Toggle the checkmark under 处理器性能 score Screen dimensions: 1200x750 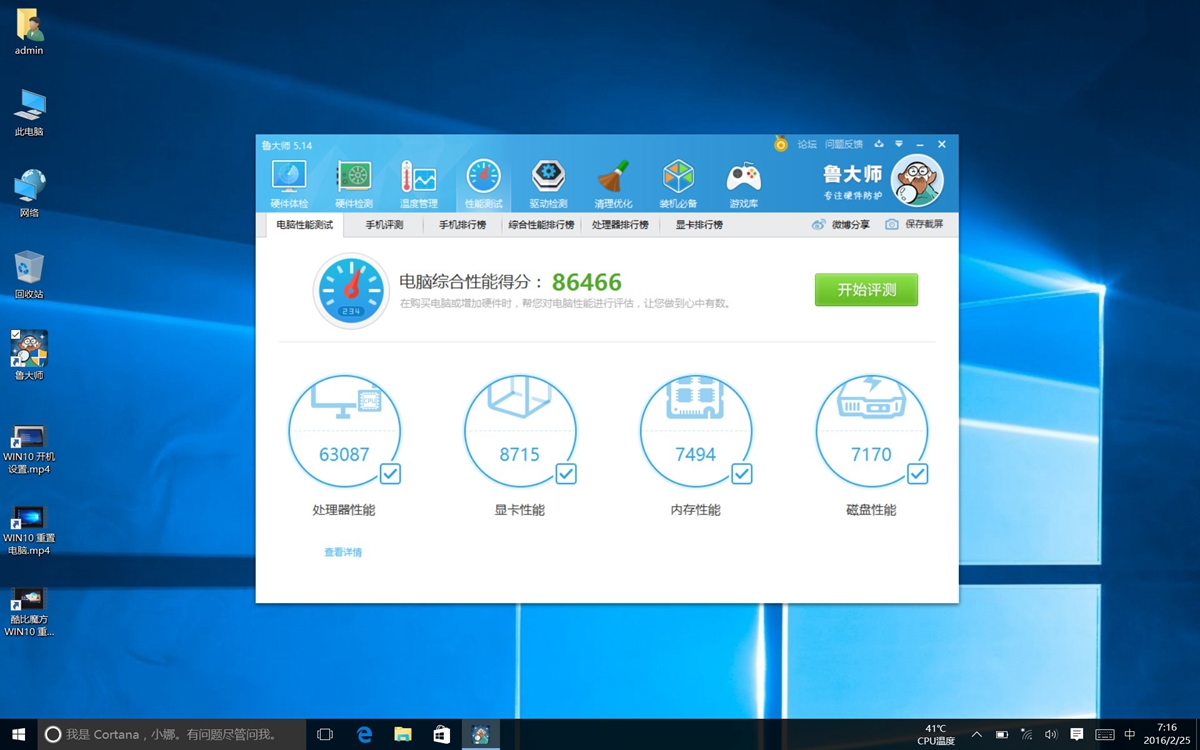[x=390, y=474]
